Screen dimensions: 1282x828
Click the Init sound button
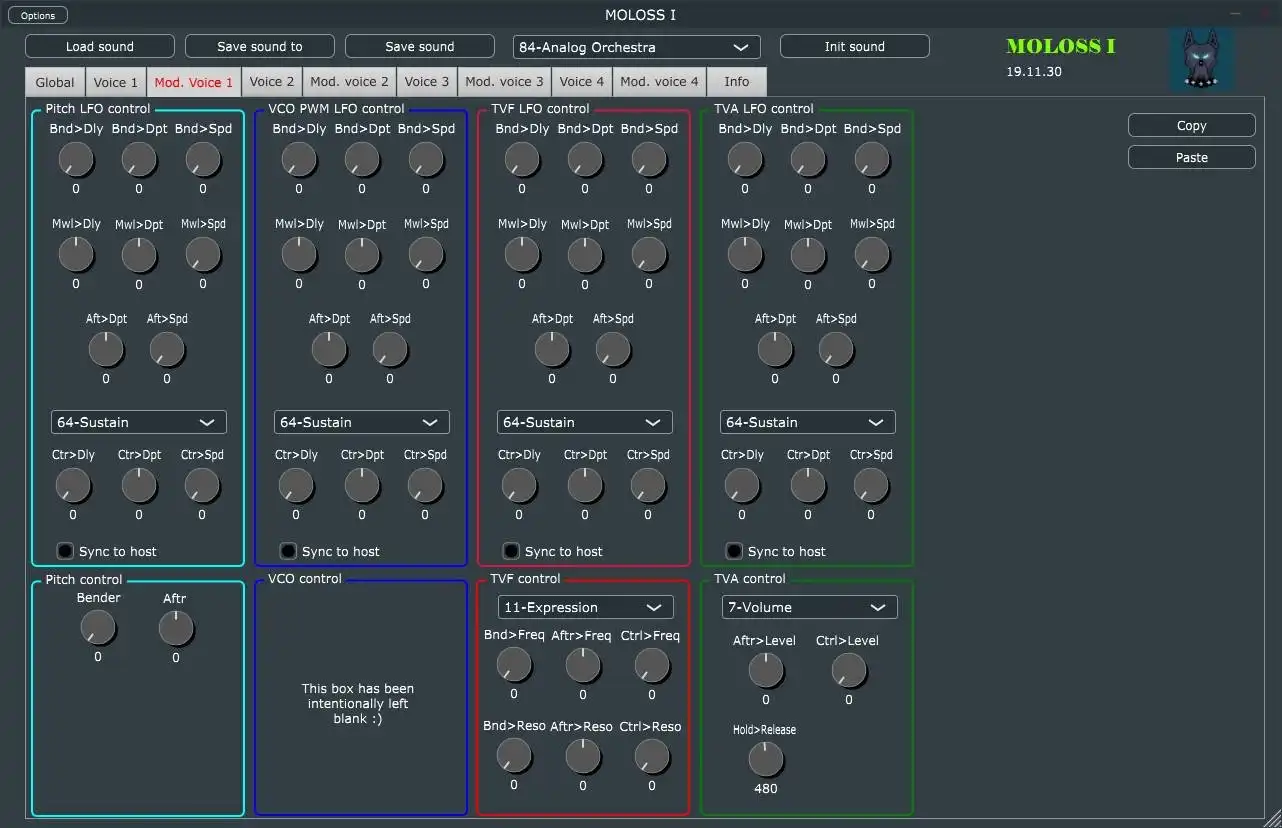click(x=855, y=46)
